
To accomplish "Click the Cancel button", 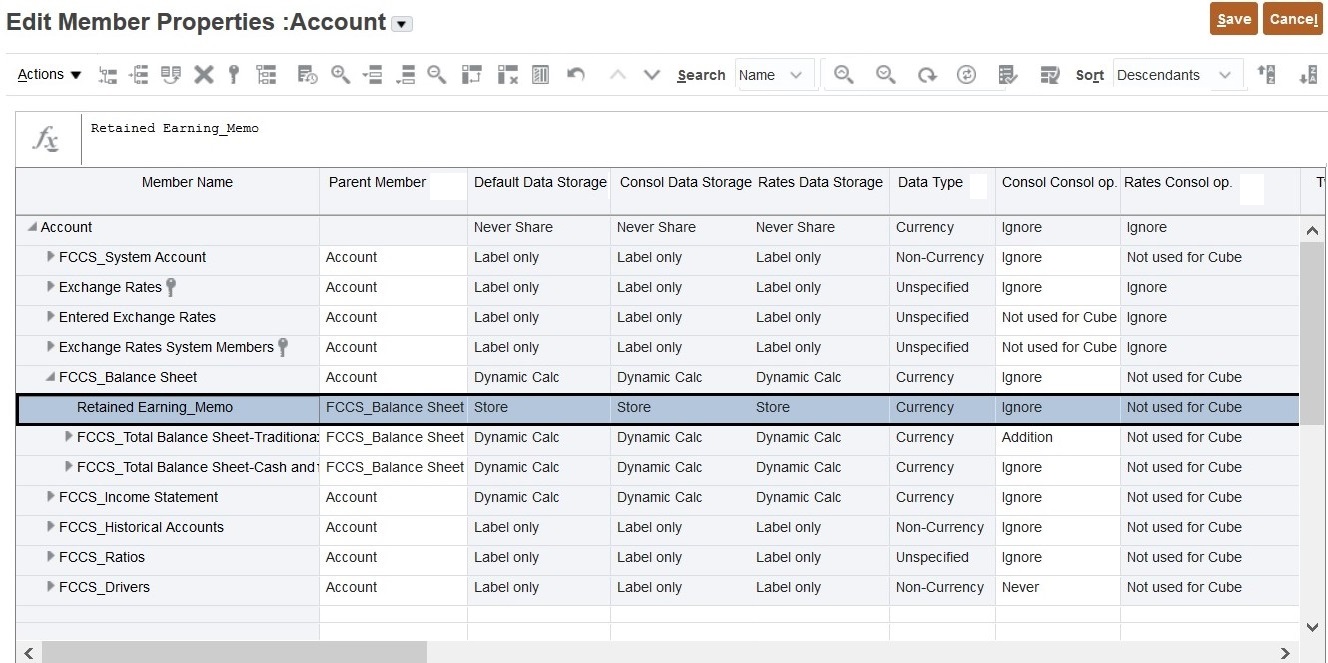I will tap(1293, 19).
